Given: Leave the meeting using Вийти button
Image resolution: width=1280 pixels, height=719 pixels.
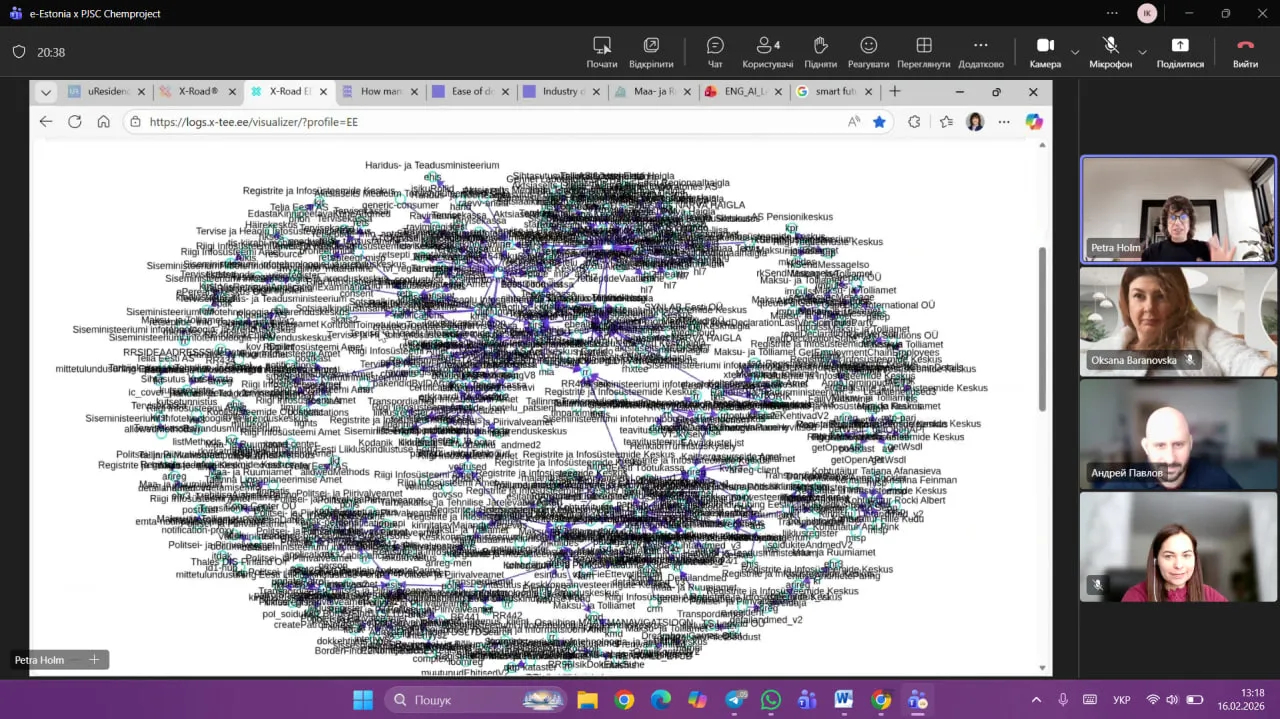Looking at the screenshot, I should tap(1245, 52).
